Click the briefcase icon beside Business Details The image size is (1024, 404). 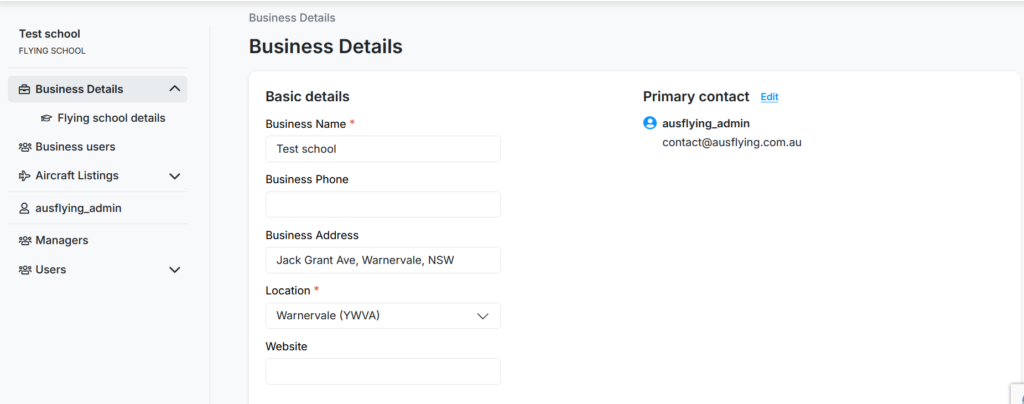[x=25, y=89]
